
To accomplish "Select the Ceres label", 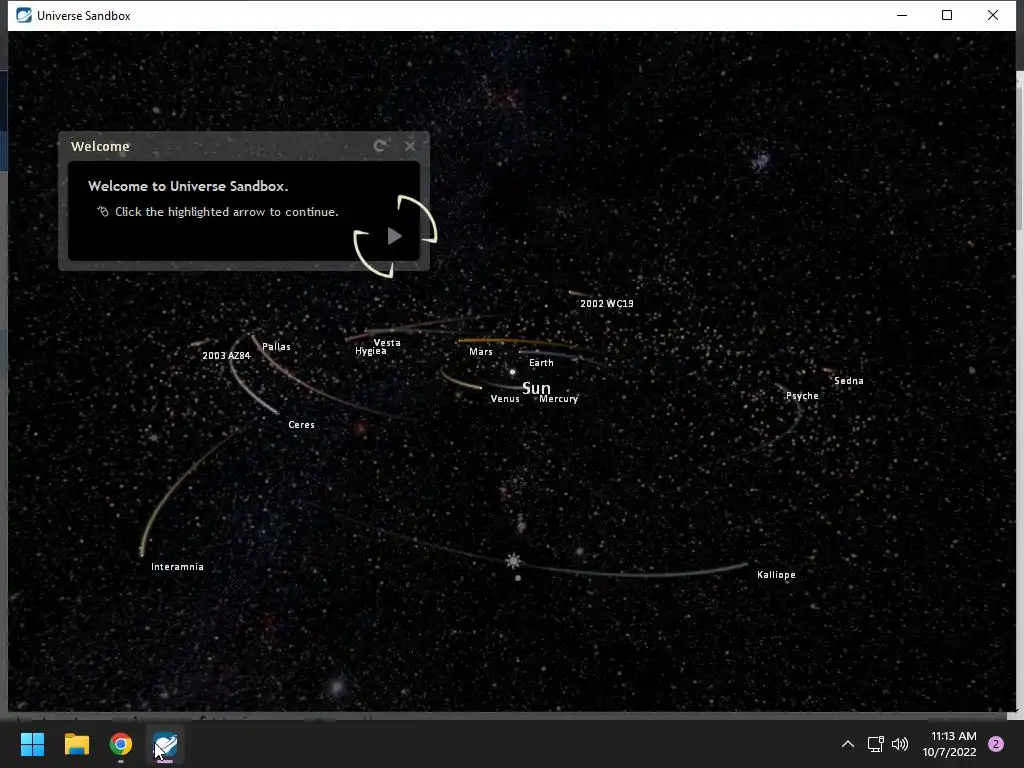I will pos(301,424).
